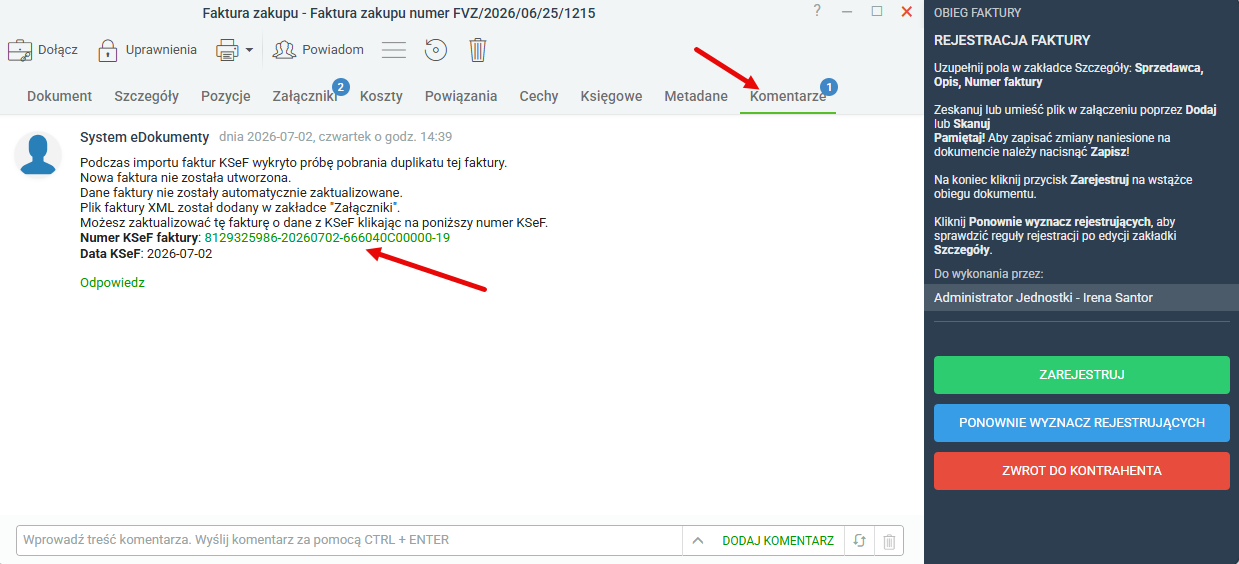Click the KSeF invoice number link
The width and height of the screenshot is (1239, 564).
(327, 238)
